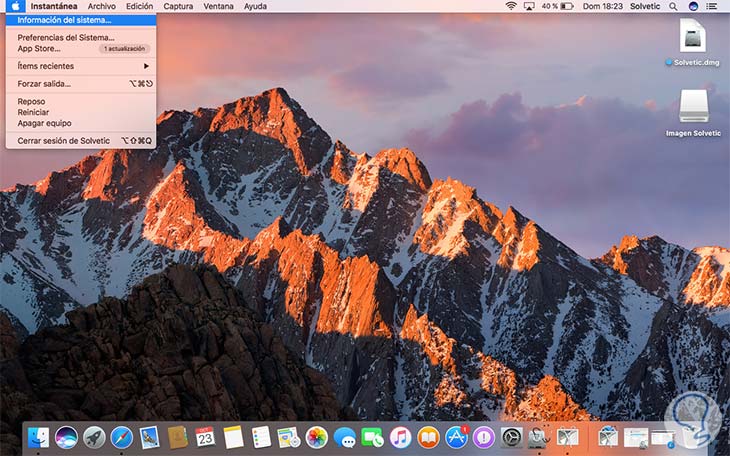Open iTunes music icon in dock

[x=401, y=437]
